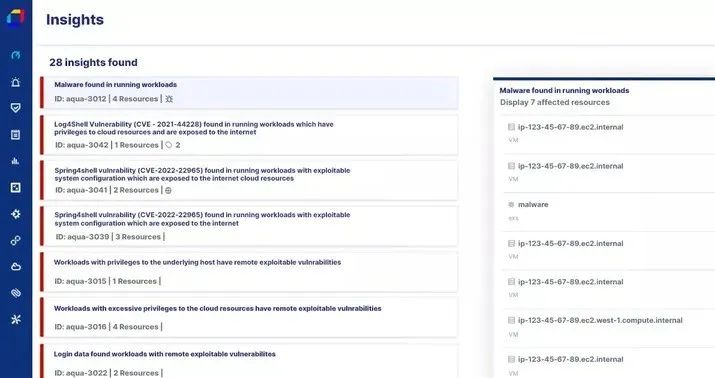Viewport: 715px width, 378px height.
Task: Click the 'Insights' page title
Action: point(75,20)
